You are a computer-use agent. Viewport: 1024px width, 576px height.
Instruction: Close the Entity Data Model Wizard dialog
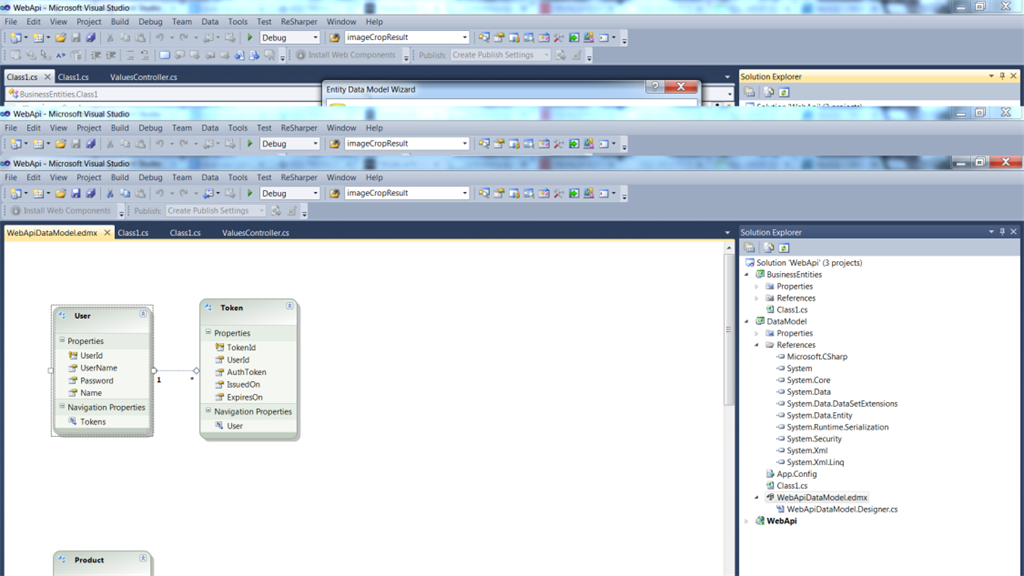coord(681,86)
